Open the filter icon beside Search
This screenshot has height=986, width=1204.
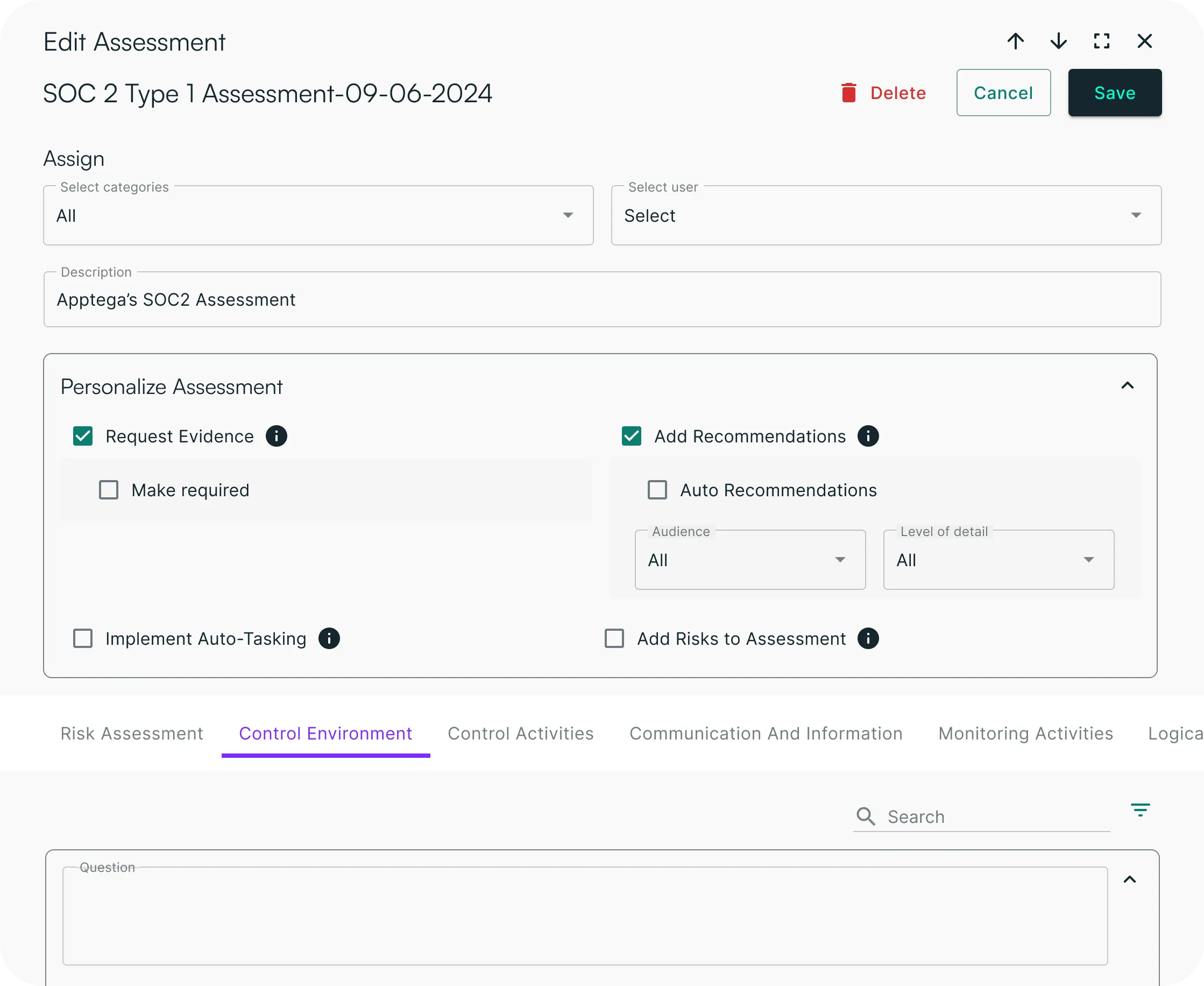(1140, 810)
